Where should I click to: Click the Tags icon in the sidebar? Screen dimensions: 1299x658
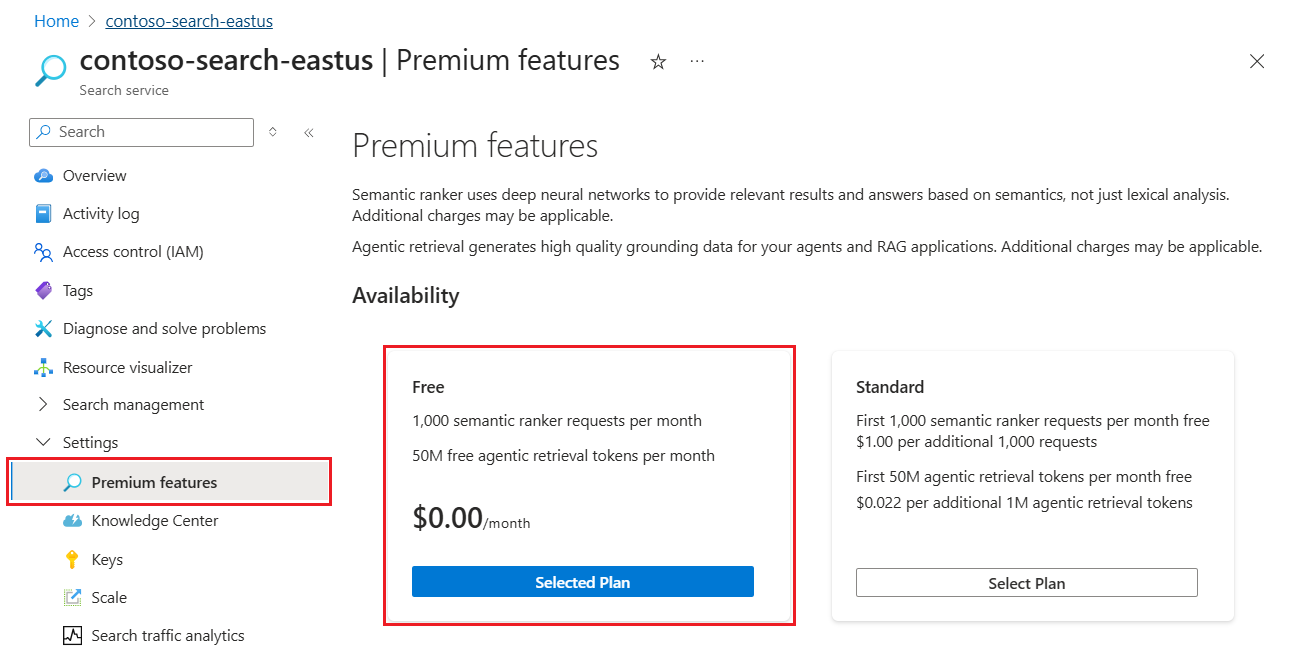(42, 290)
